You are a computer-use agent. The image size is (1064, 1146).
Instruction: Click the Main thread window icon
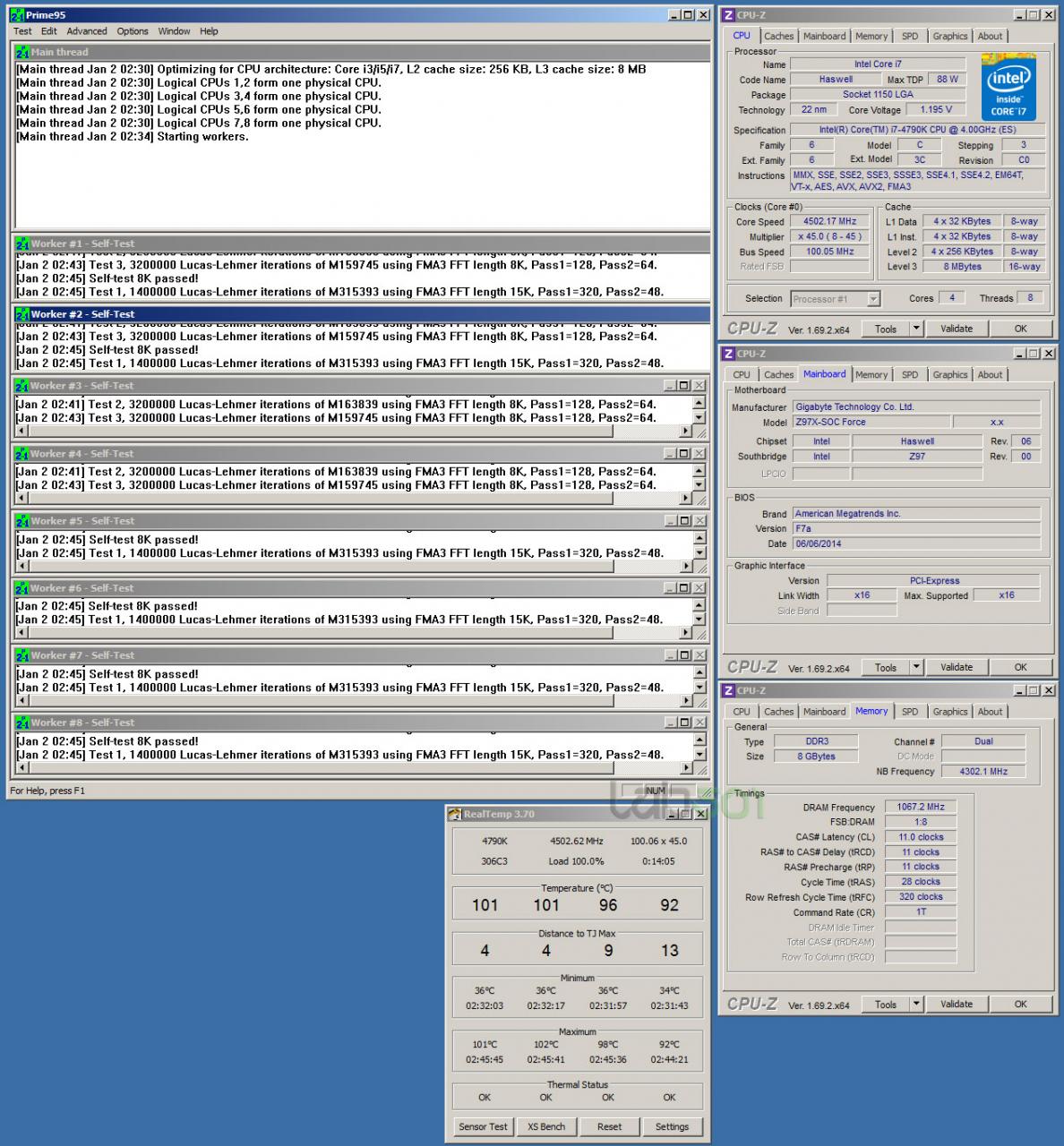[x=22, y=53]
